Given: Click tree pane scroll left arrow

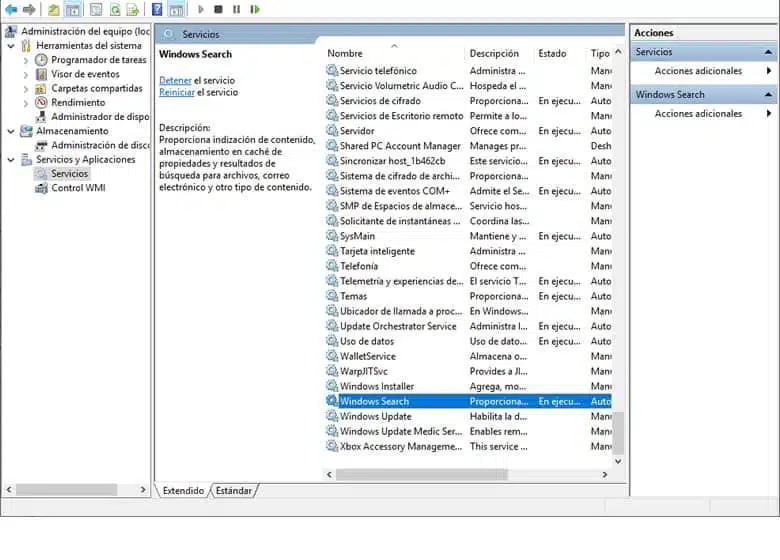Looking at the screenshot, I should [9, 490].
